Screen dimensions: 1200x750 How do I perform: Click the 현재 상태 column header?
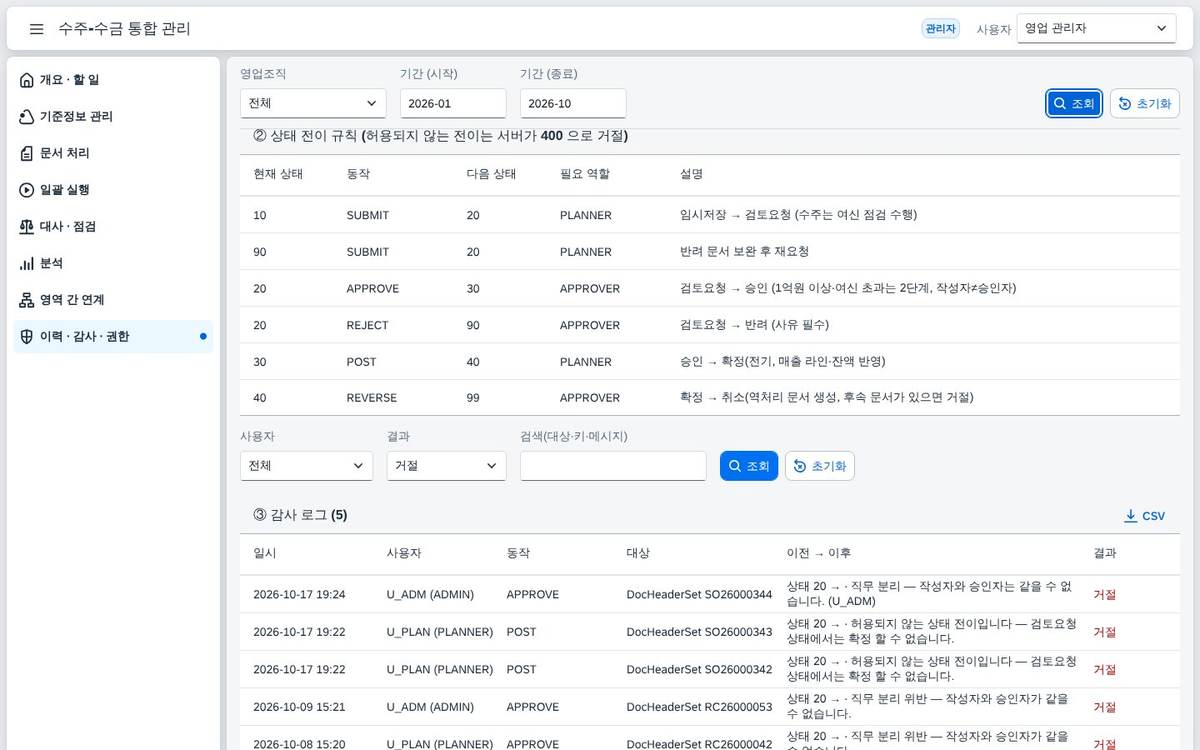278,174
